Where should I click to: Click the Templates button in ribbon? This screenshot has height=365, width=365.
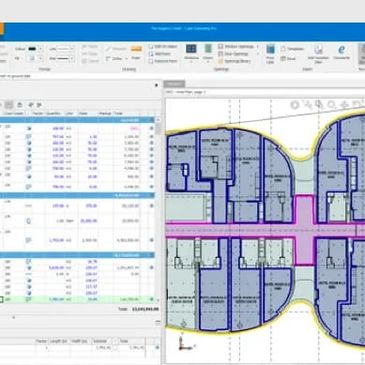pos(292,49)
